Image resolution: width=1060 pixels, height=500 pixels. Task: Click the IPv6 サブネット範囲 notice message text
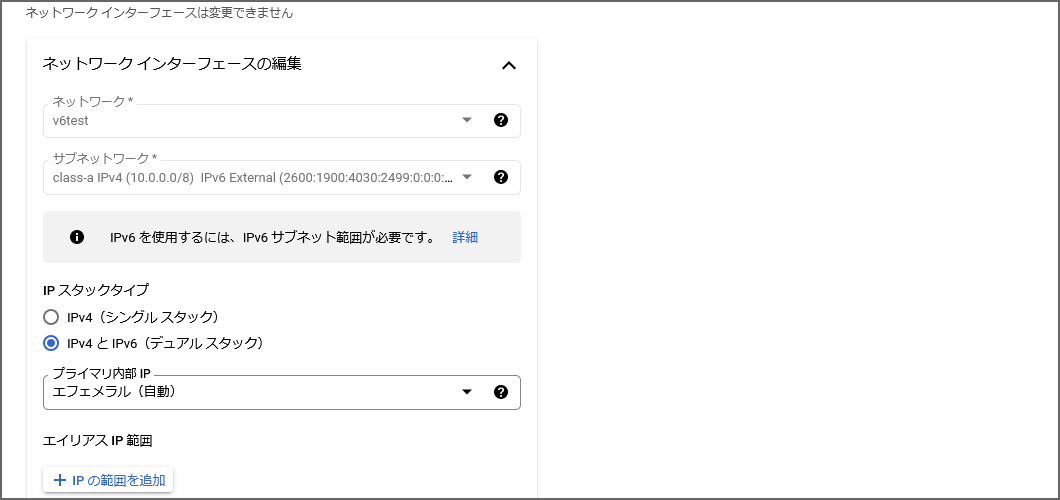coord(272,237)
